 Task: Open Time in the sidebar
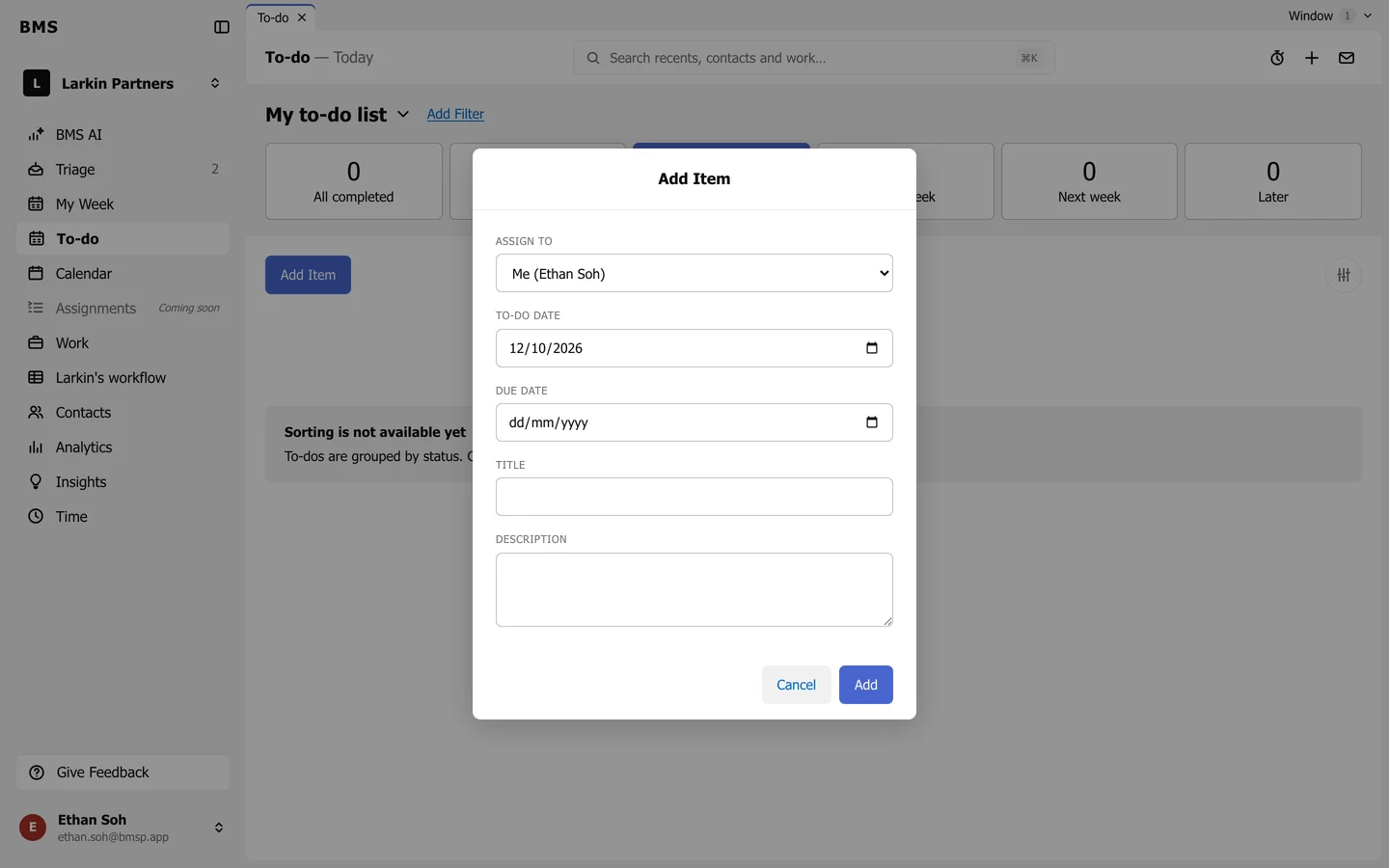click(123, 517)
